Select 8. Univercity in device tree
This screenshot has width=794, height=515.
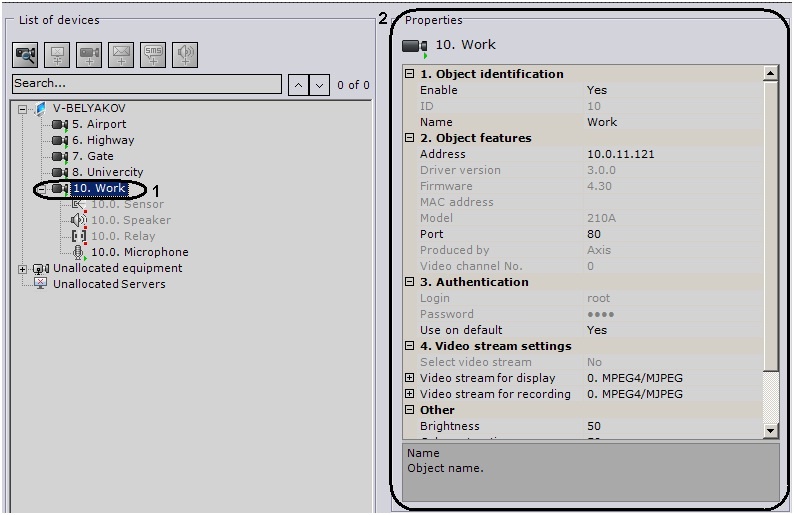(107, 172)
